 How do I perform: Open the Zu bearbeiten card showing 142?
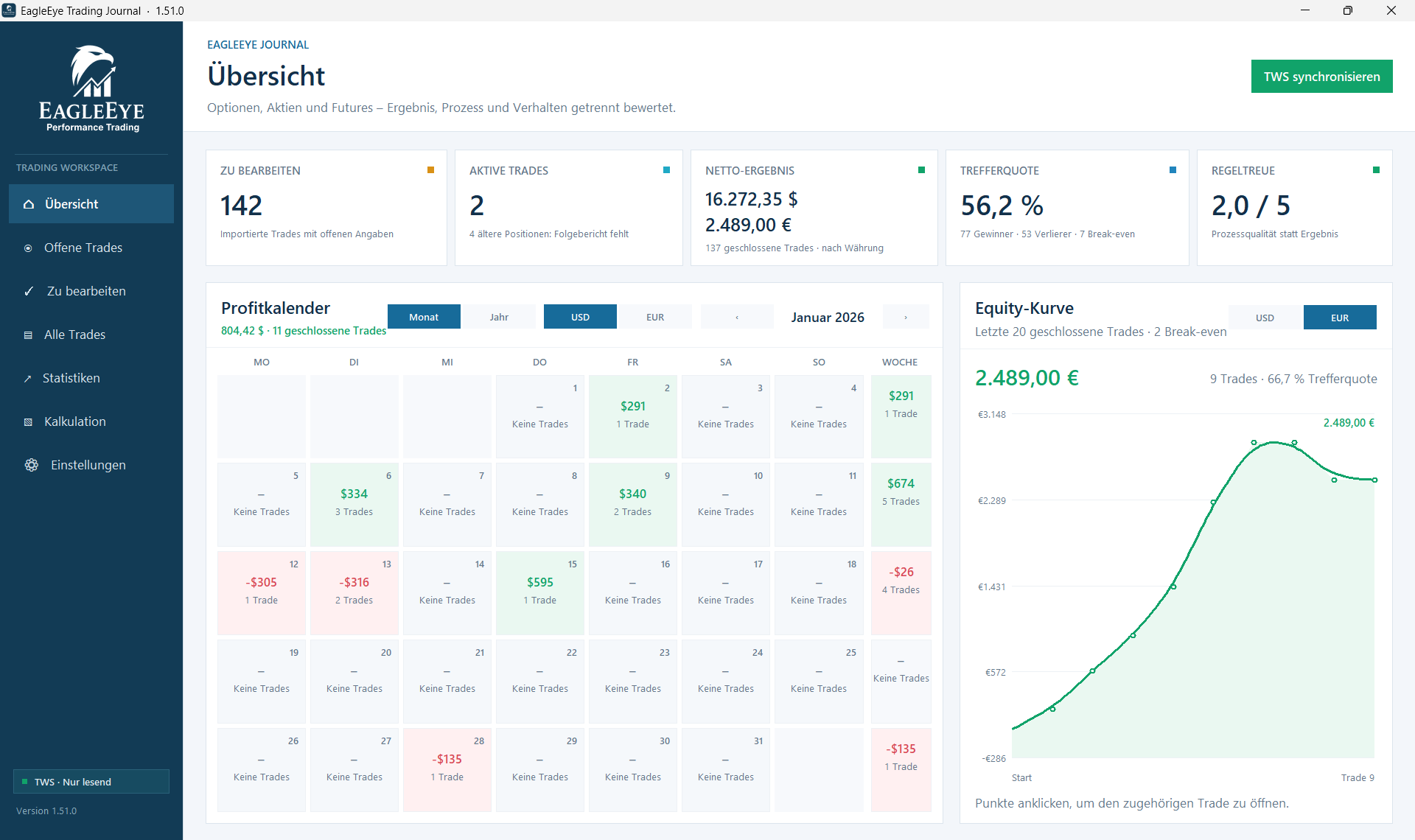(326, 208)
